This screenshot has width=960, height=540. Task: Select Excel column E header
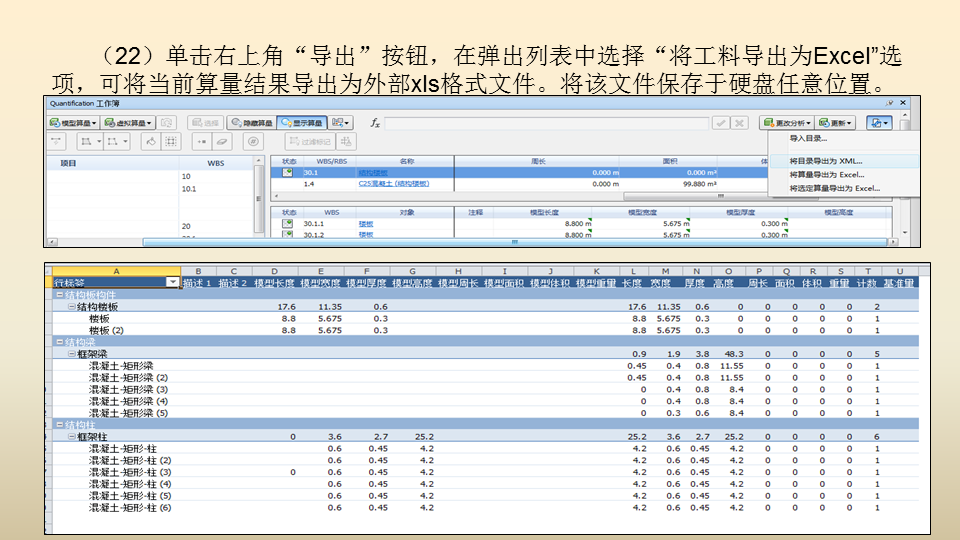pyautogui.click(x=320, y=271)
